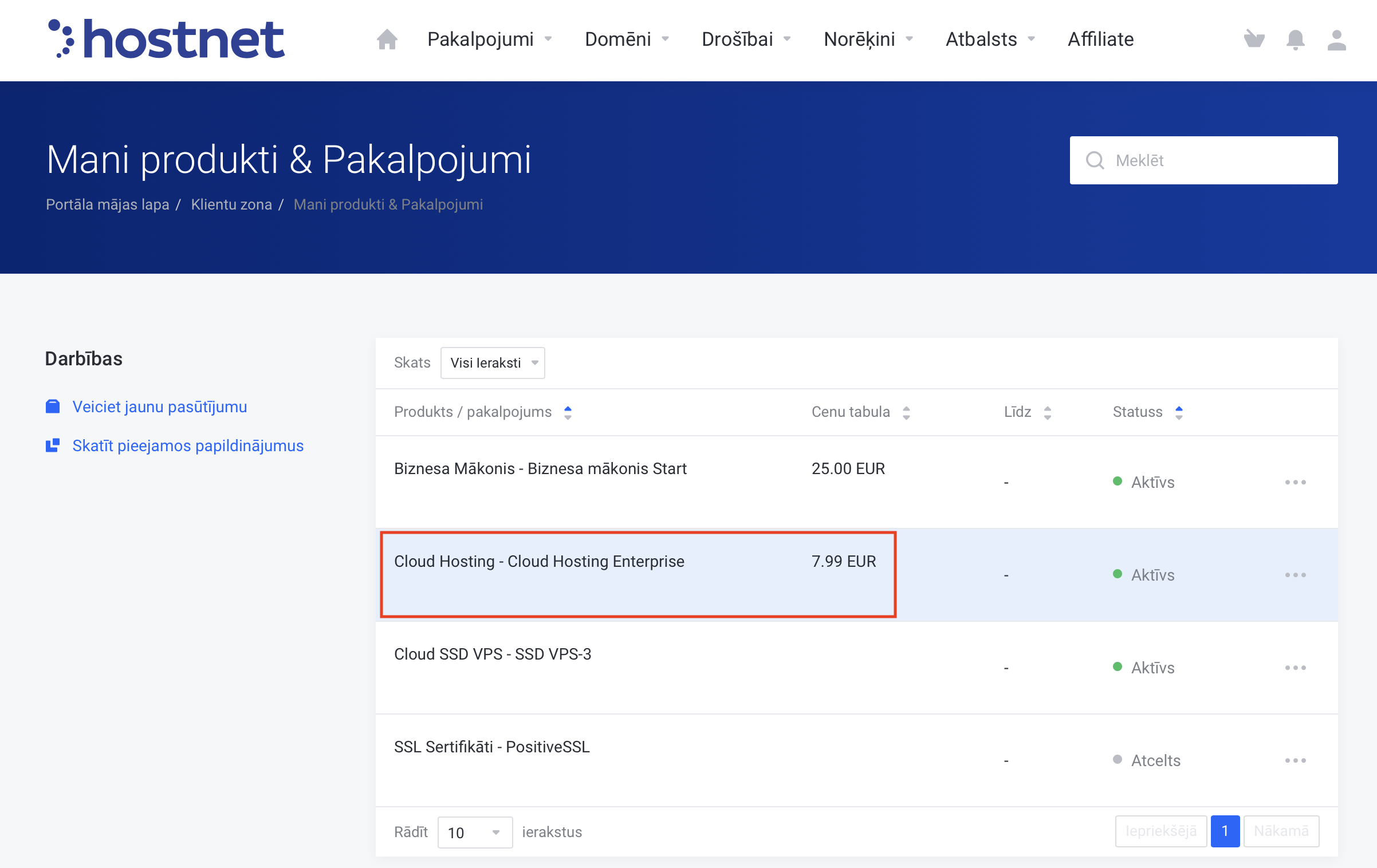
Task: Open actions menu for Biznesa Mākonis row
Action: (x=1295, y=482)
